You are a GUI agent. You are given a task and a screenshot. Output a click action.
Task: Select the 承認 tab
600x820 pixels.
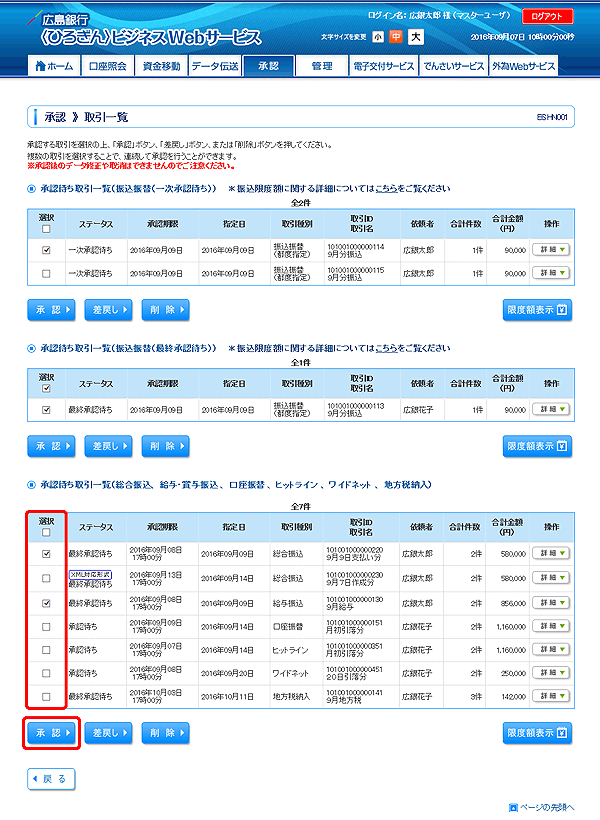point(268,66)
